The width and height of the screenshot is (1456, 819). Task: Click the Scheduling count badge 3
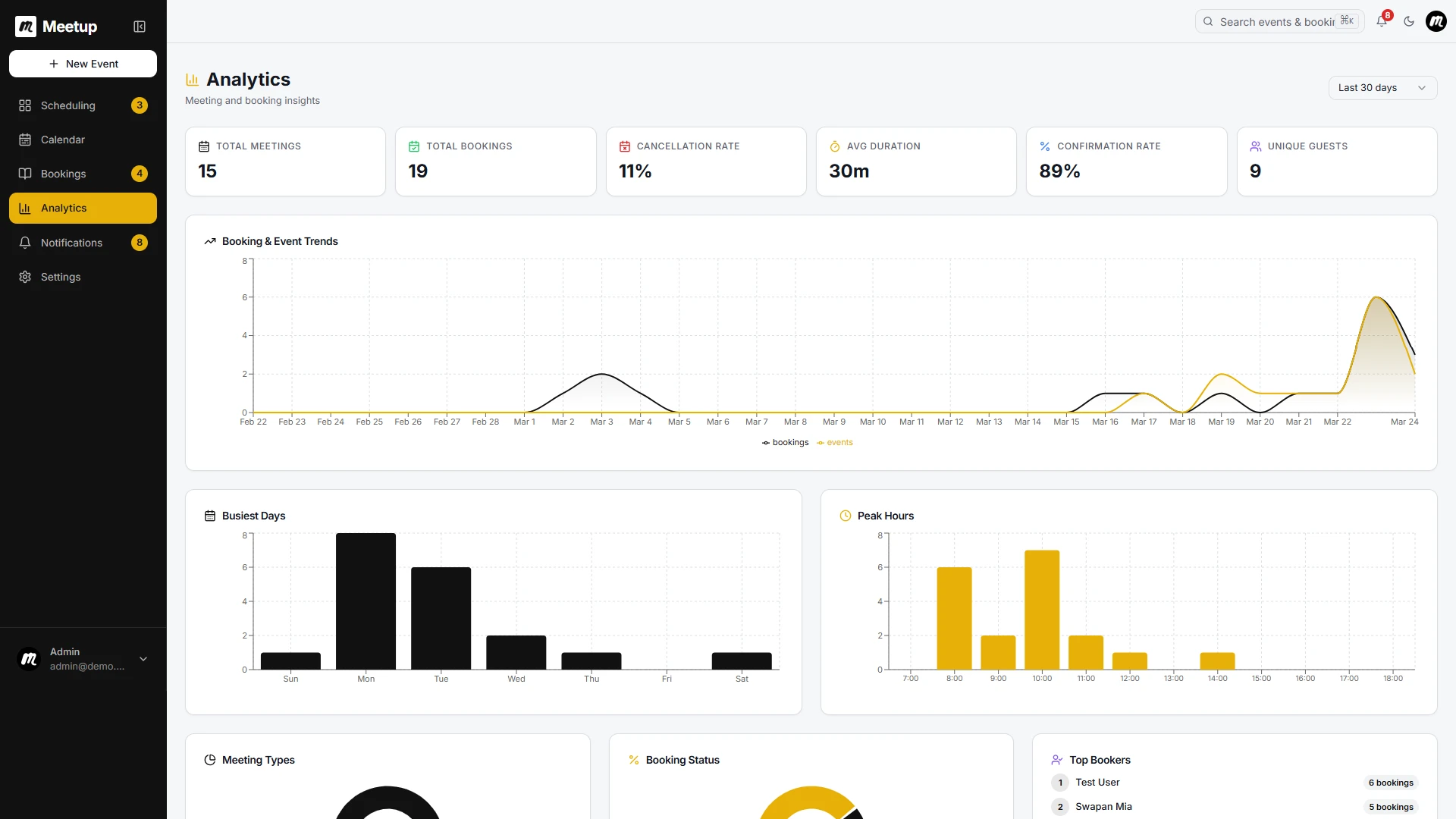click(x=140, y=105)
